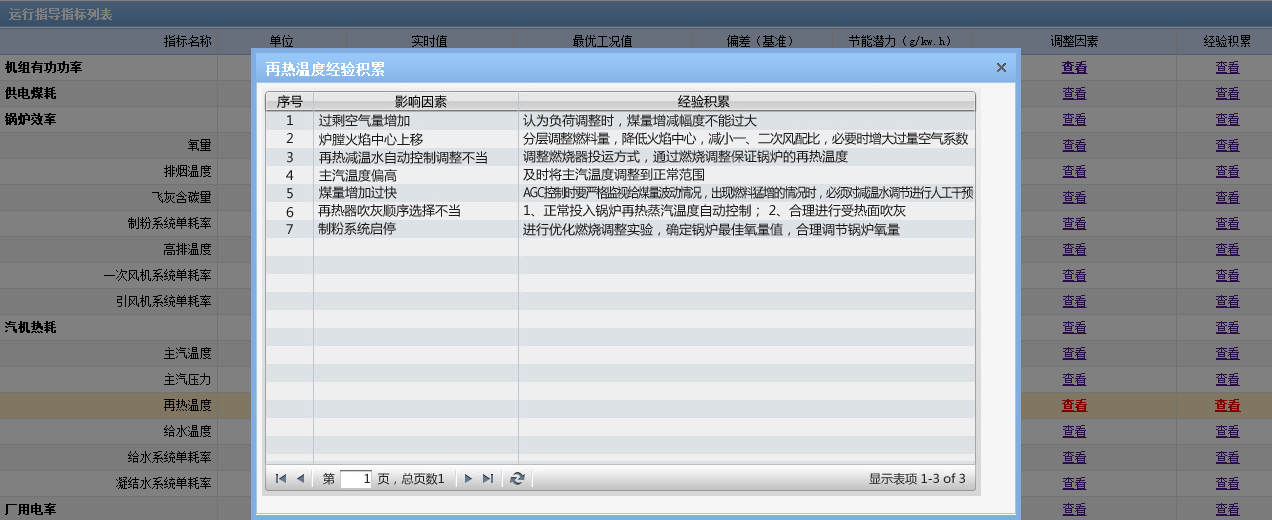This screenshot has width=1272, height=520.
Task: Go to the next page of the grid
Action: pyautogui.click(x=468, y=479)
